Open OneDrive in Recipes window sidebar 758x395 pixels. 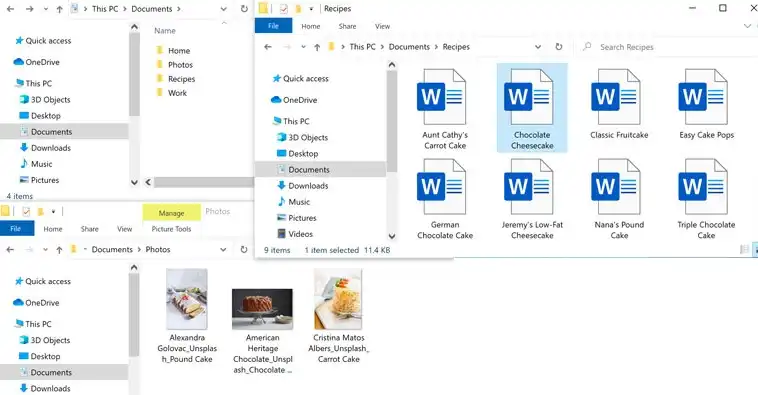tap(294, 100)
